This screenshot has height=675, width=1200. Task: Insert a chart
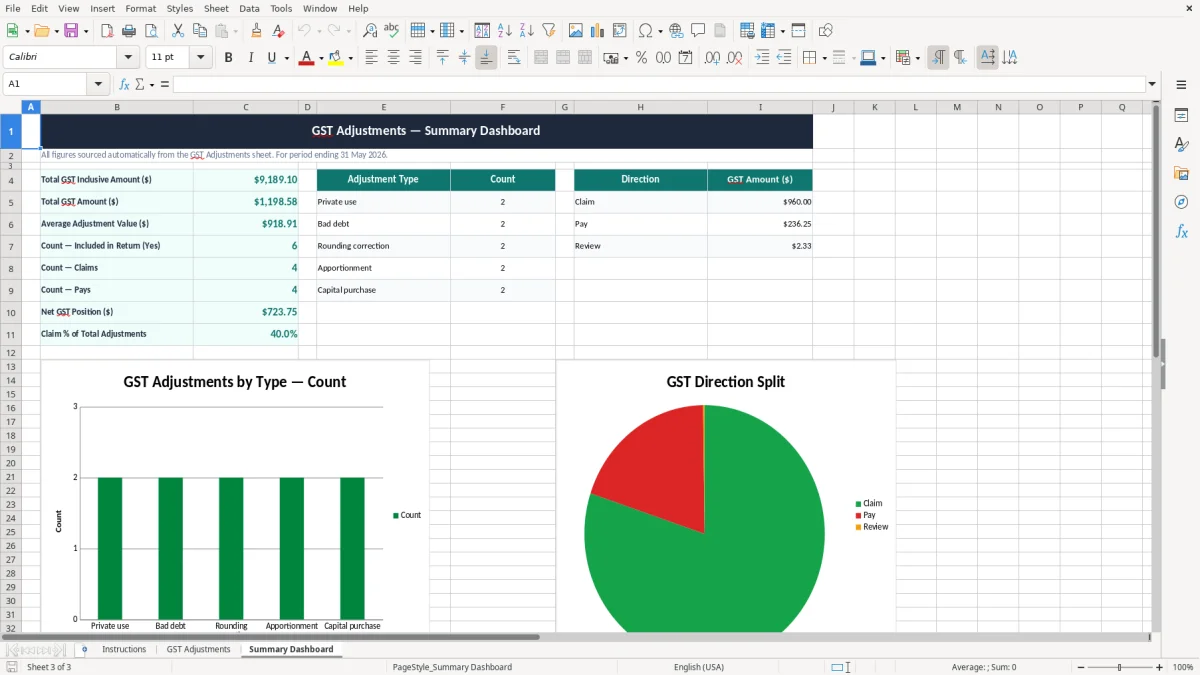598,31
